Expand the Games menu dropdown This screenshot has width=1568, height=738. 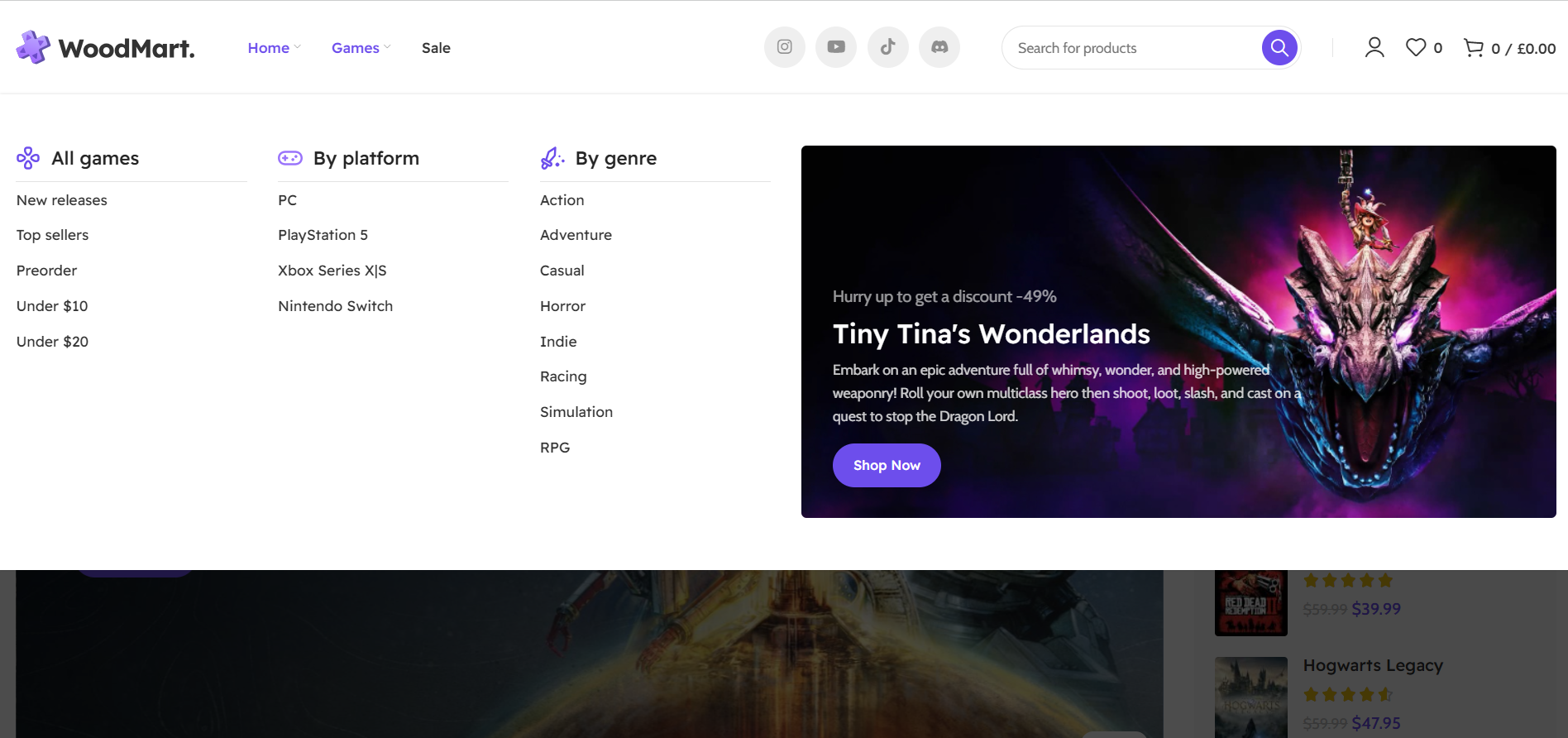pos(361,48)
